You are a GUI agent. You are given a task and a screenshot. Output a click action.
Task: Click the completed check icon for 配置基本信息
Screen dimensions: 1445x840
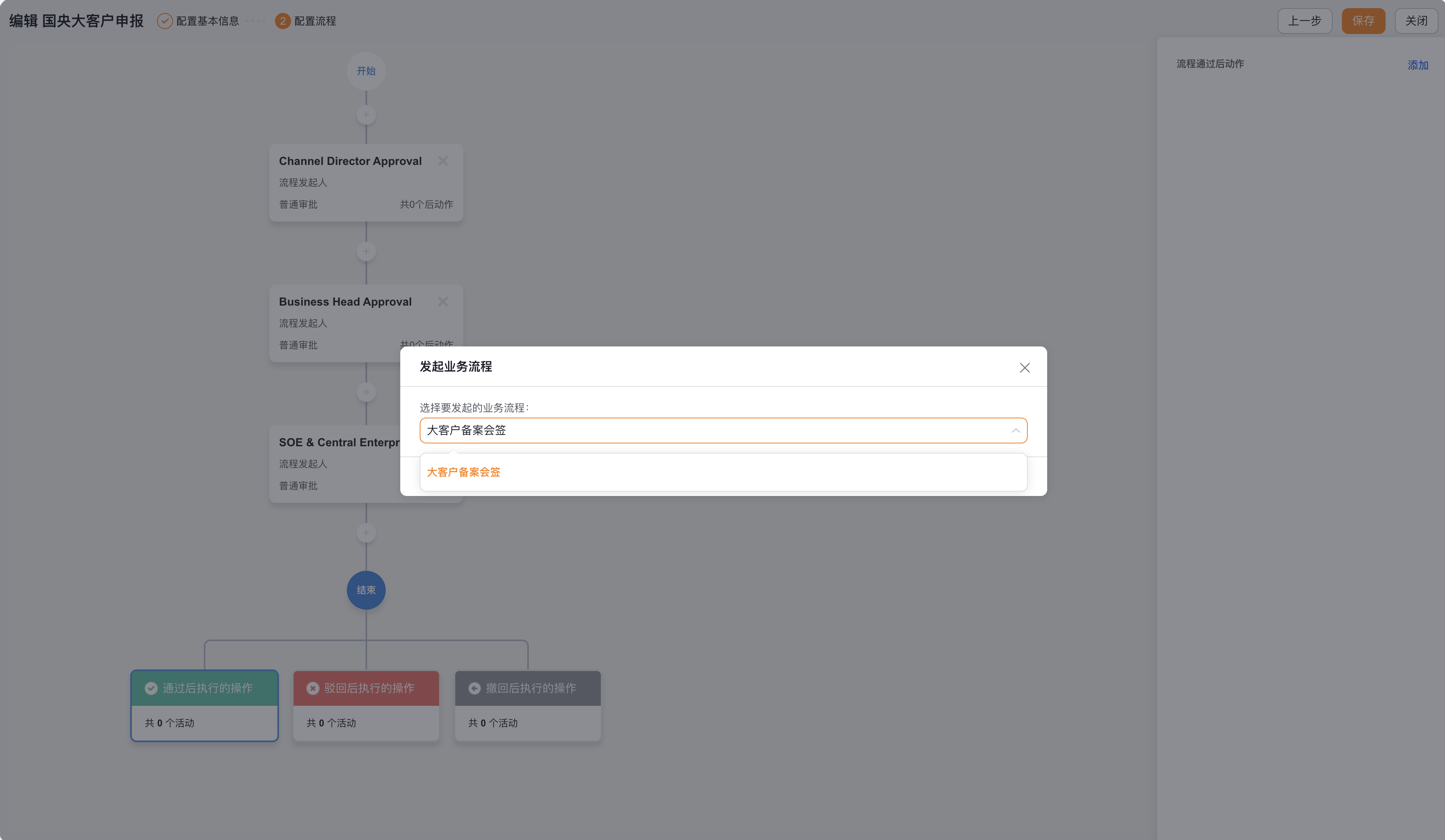pyautogui.click(x=165, y=21)
